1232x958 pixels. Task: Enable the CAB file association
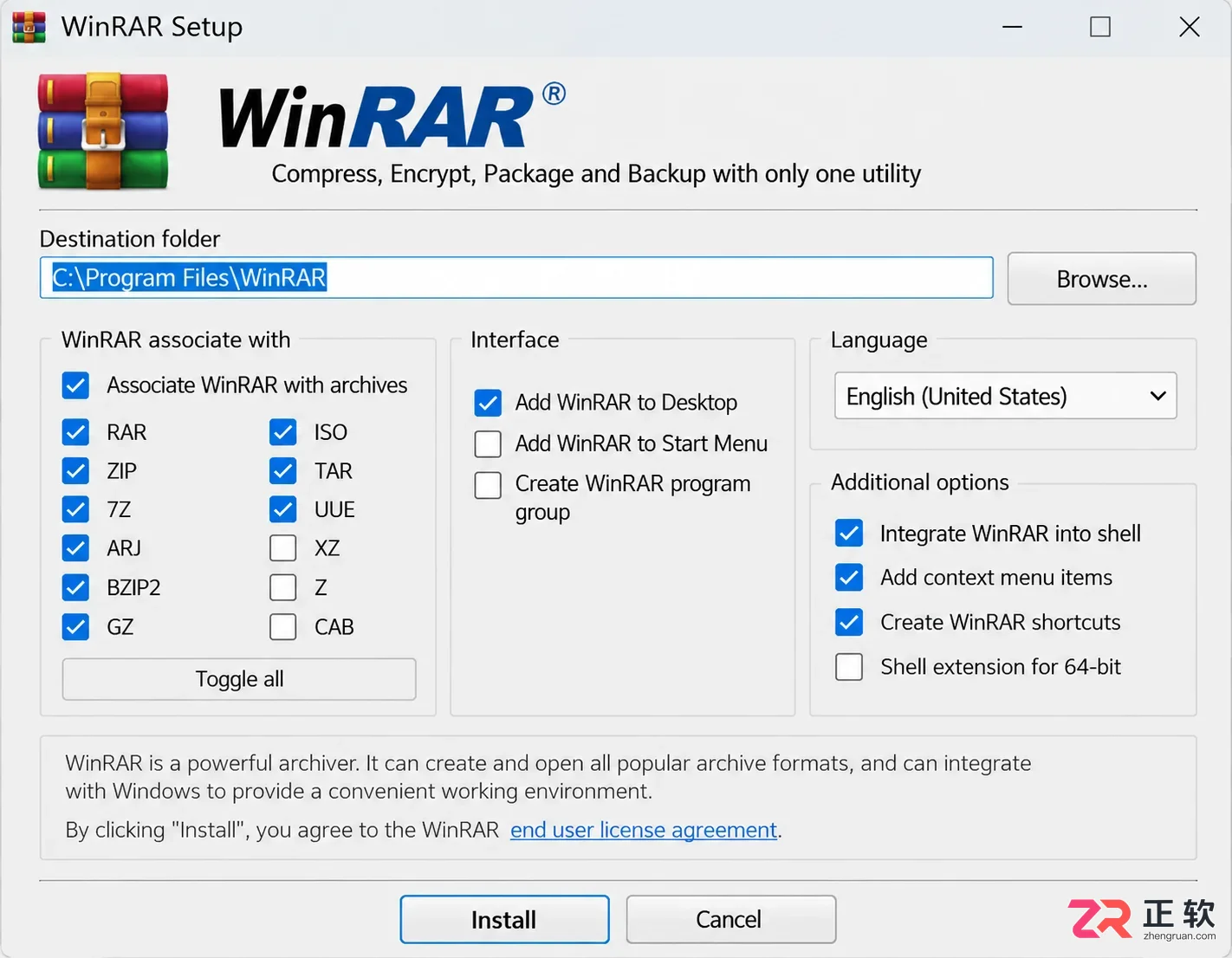pos(283,626)
